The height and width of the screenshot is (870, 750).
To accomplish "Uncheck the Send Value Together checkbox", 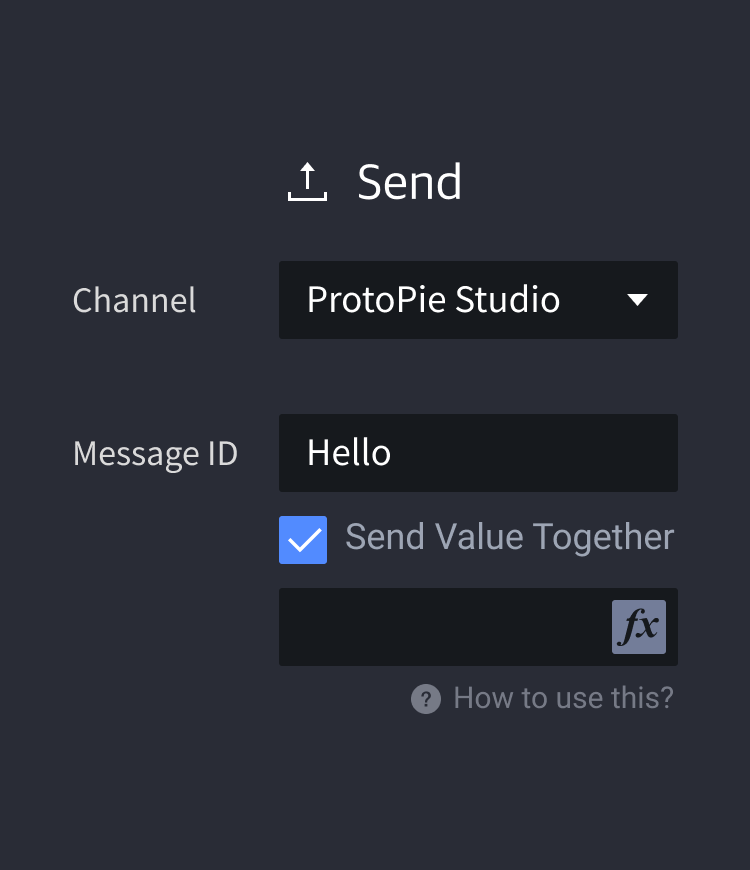I will tap(303, 540).
